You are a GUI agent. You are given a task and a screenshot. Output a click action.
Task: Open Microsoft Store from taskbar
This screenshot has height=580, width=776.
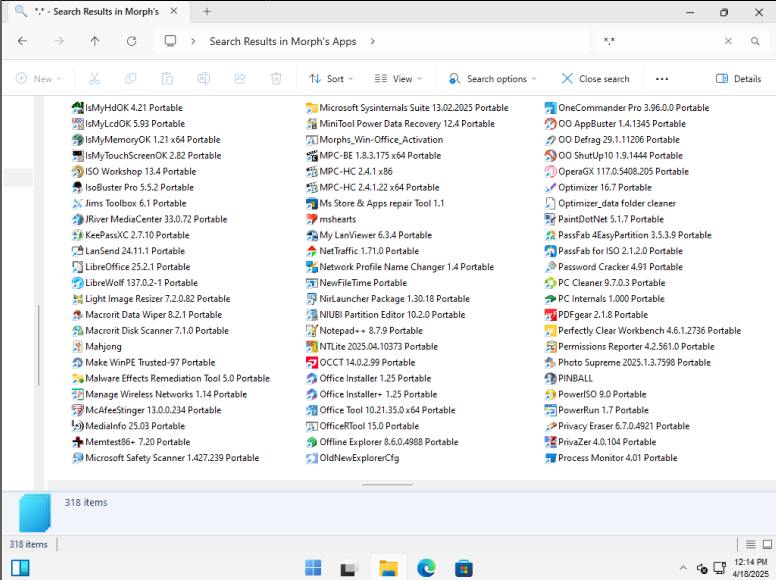(463, 568)
